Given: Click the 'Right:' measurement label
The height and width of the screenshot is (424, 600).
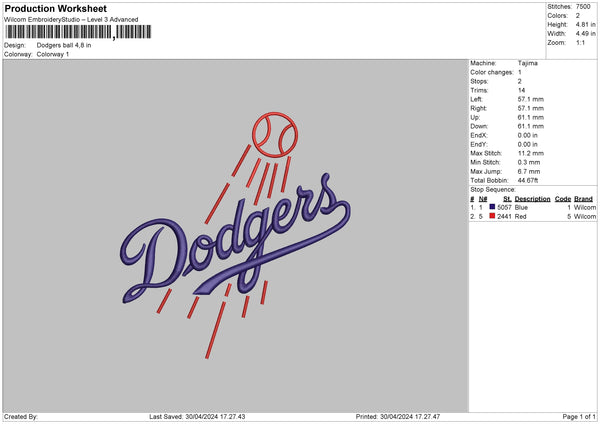Looking at the screenshot, I should 478,108.
